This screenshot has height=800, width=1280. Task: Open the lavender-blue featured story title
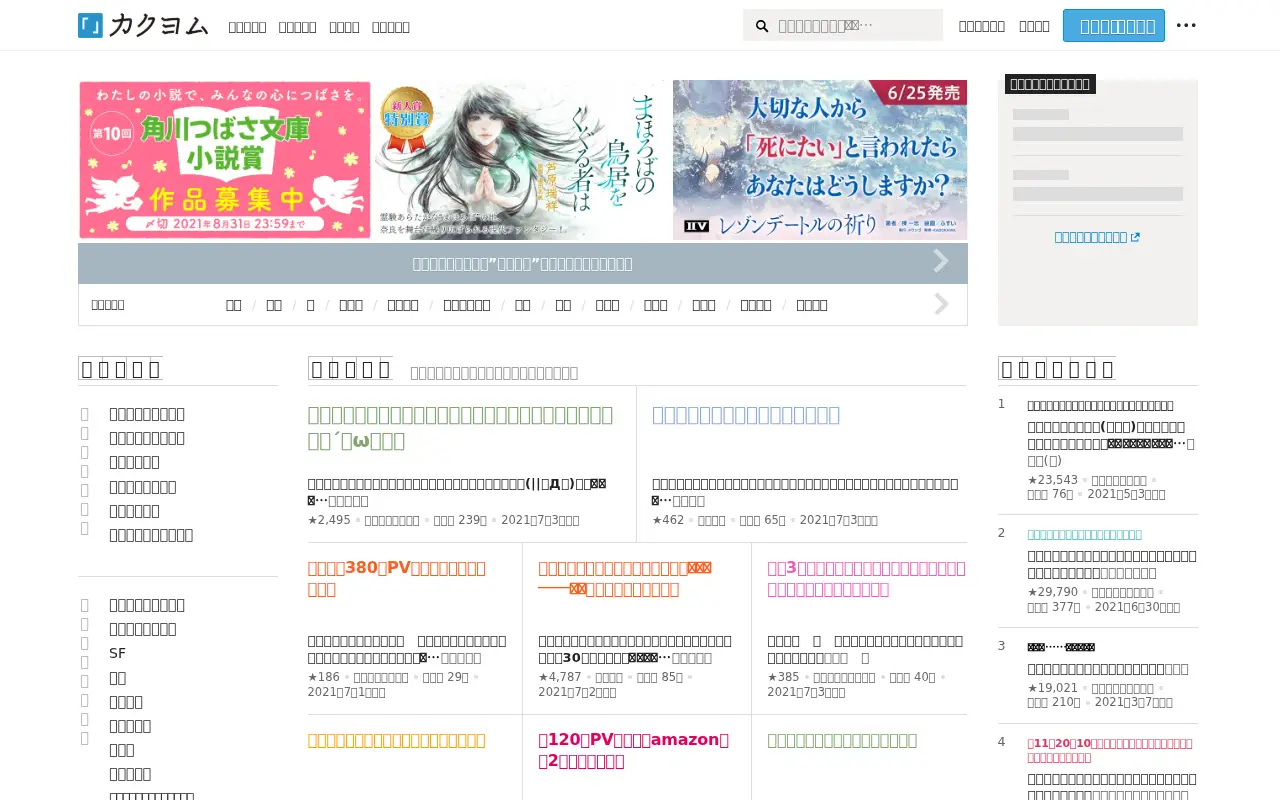746,415
